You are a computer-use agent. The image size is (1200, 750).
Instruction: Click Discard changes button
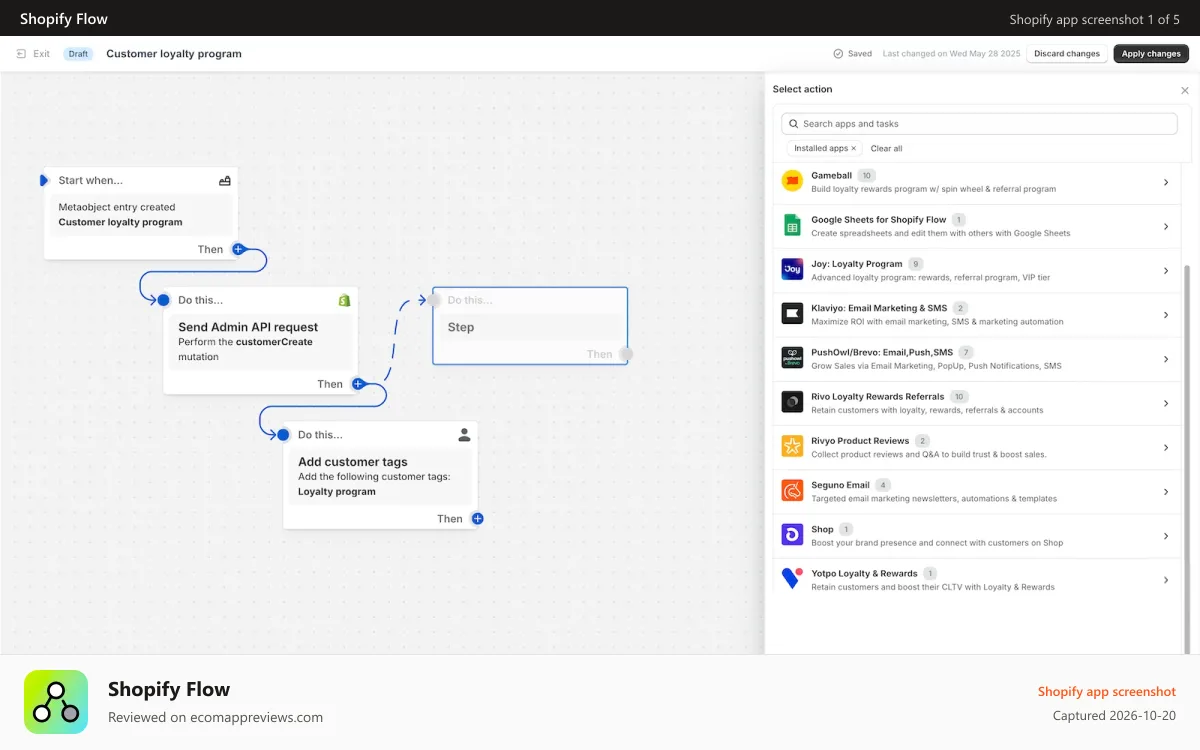coord(1067,54)
